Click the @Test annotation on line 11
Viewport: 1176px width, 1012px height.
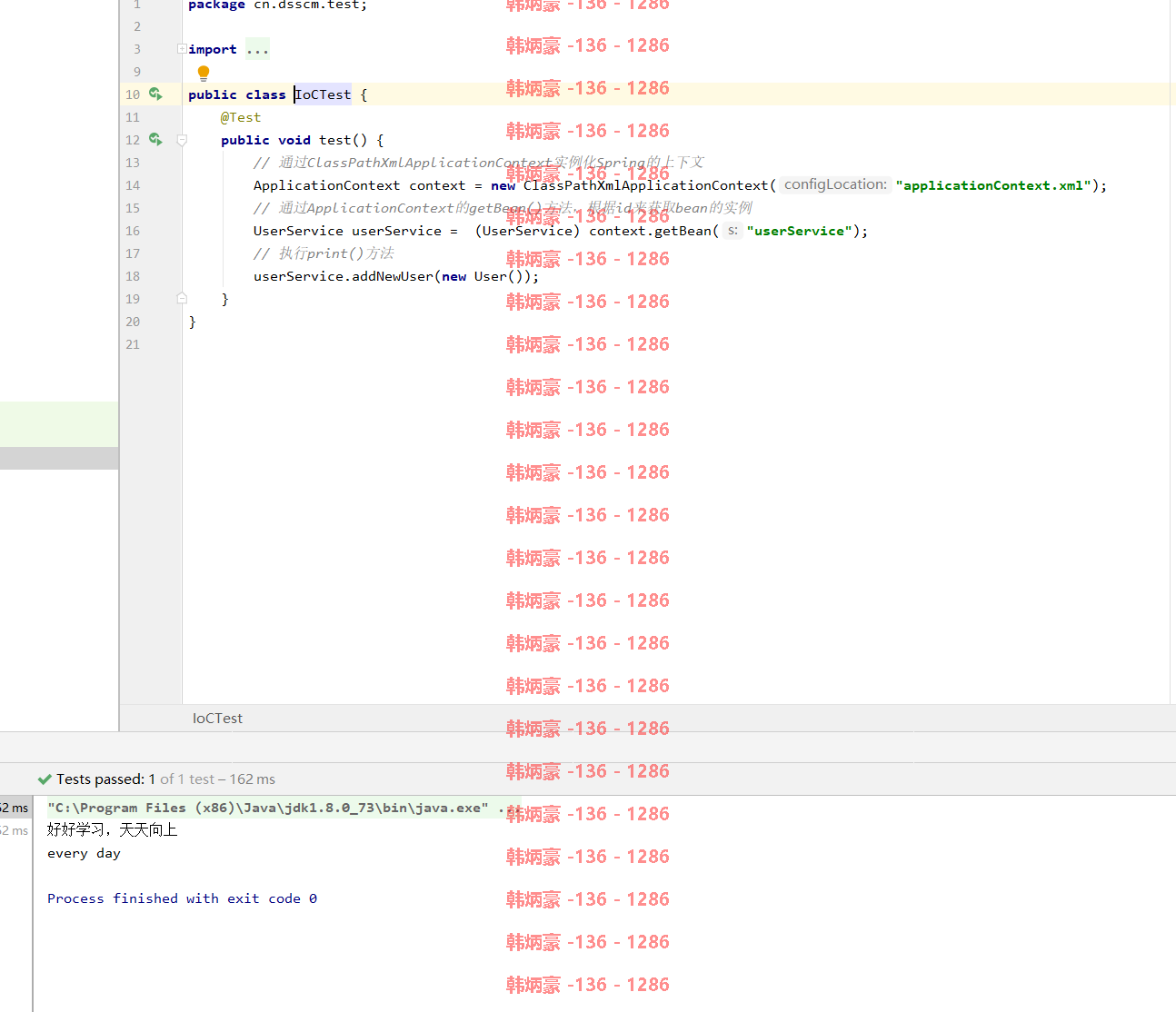click(x=241, y=117)
